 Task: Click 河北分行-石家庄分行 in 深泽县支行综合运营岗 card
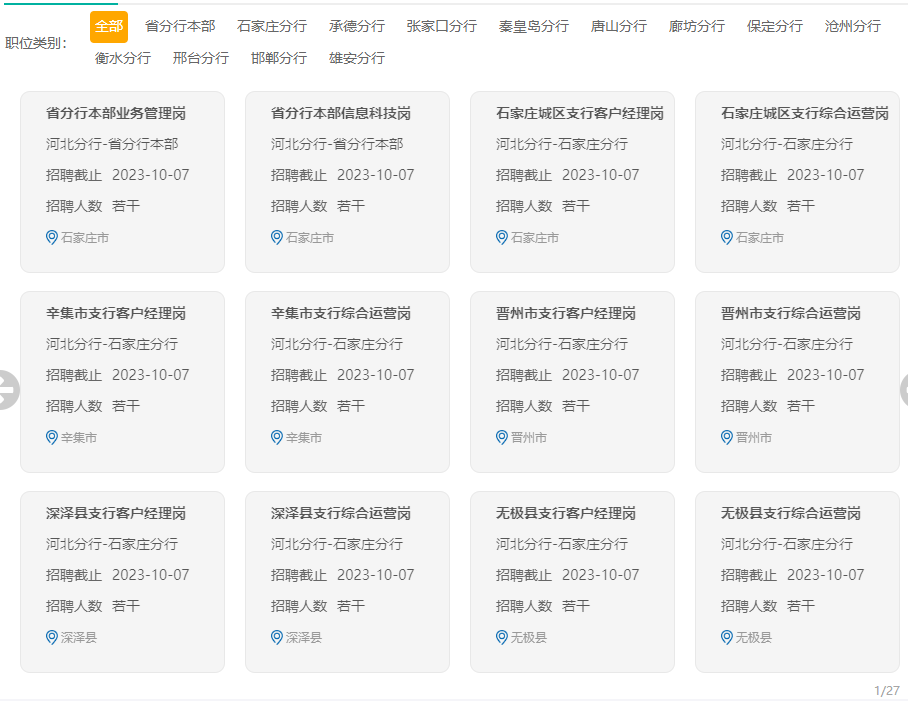[x=337, y=544]
